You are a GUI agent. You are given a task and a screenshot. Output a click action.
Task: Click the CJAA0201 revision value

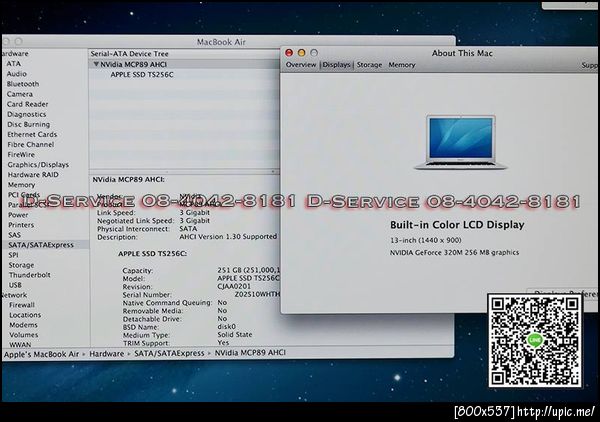click(x=234, y=287)
